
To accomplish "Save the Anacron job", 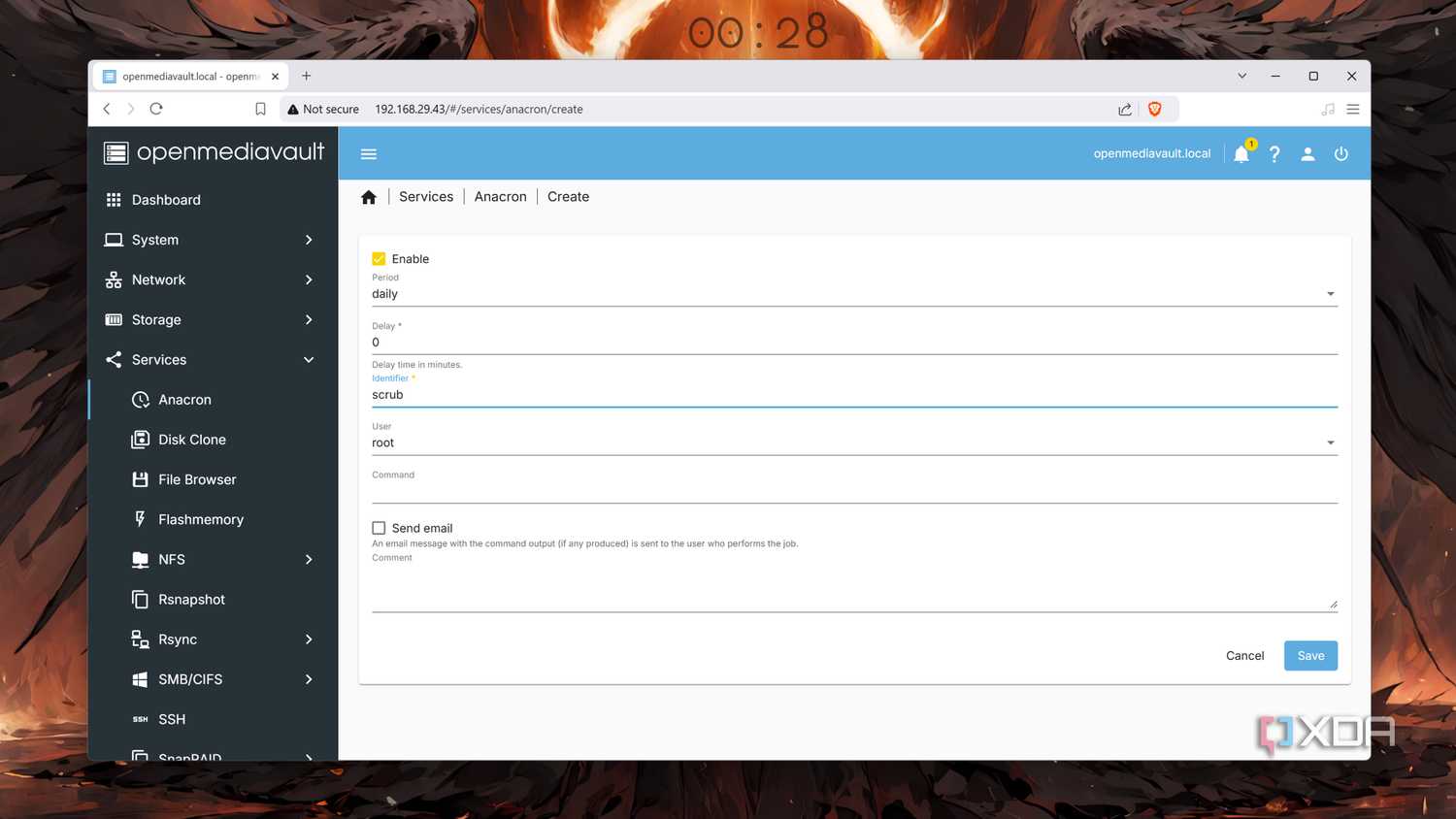I will click(1310, 655).
